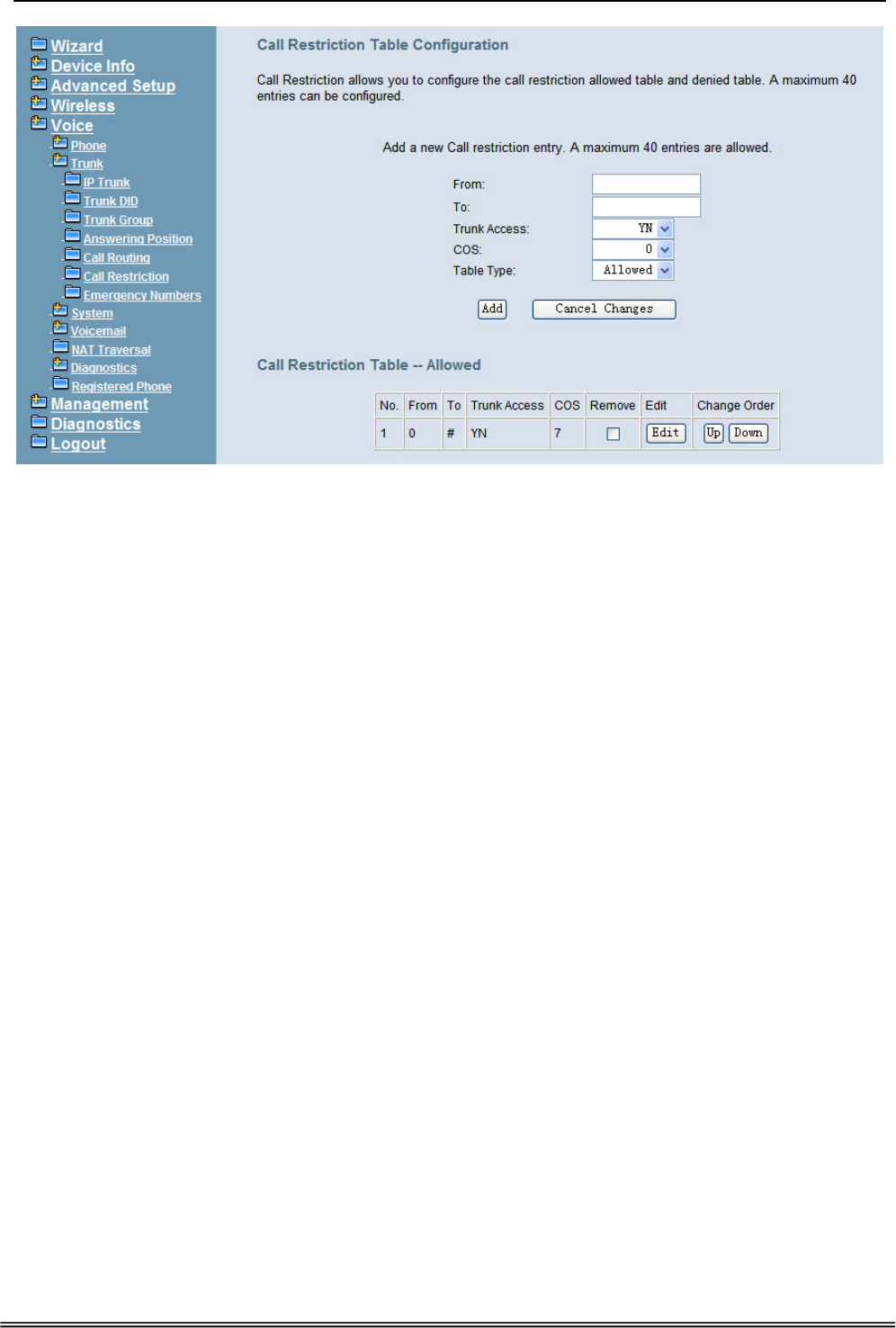Click the folder icon next to Logout
Image resolution: width=896 pixels, height=1328 pixels.
39,441
